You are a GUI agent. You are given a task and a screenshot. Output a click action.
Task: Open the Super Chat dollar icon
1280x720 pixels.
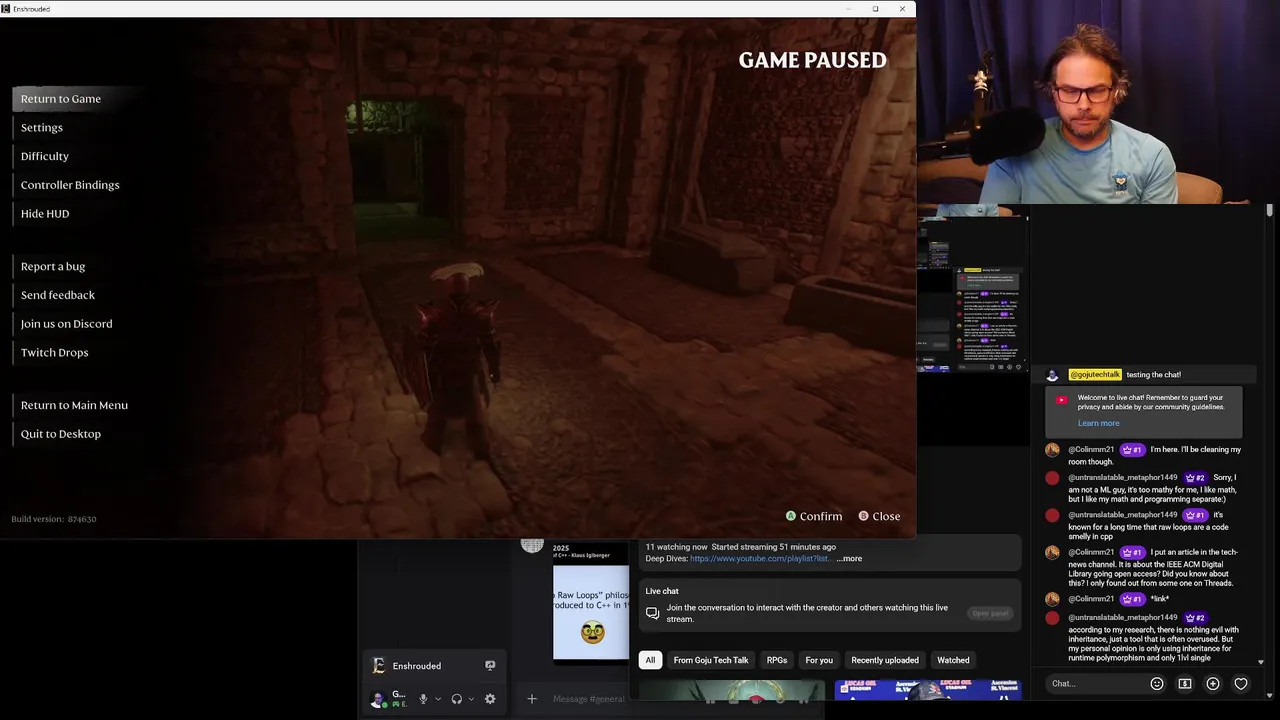(1185, 684)
